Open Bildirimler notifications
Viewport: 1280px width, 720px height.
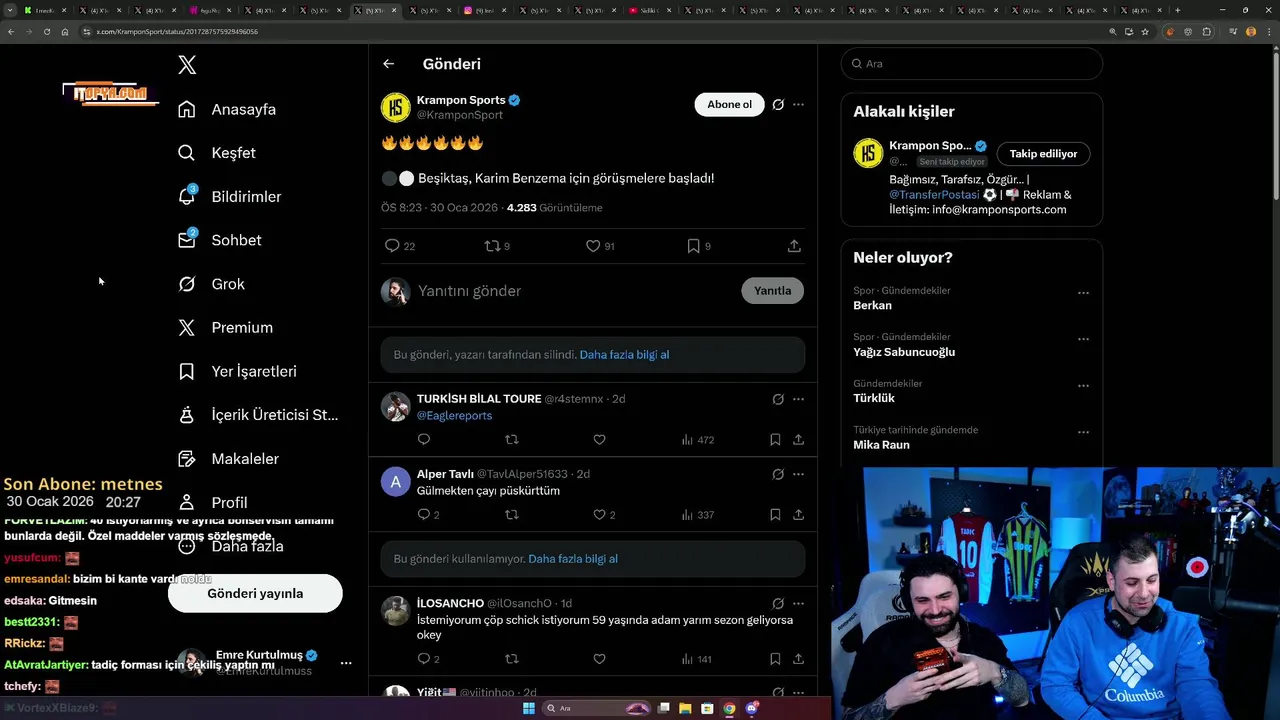pos(229,196)
